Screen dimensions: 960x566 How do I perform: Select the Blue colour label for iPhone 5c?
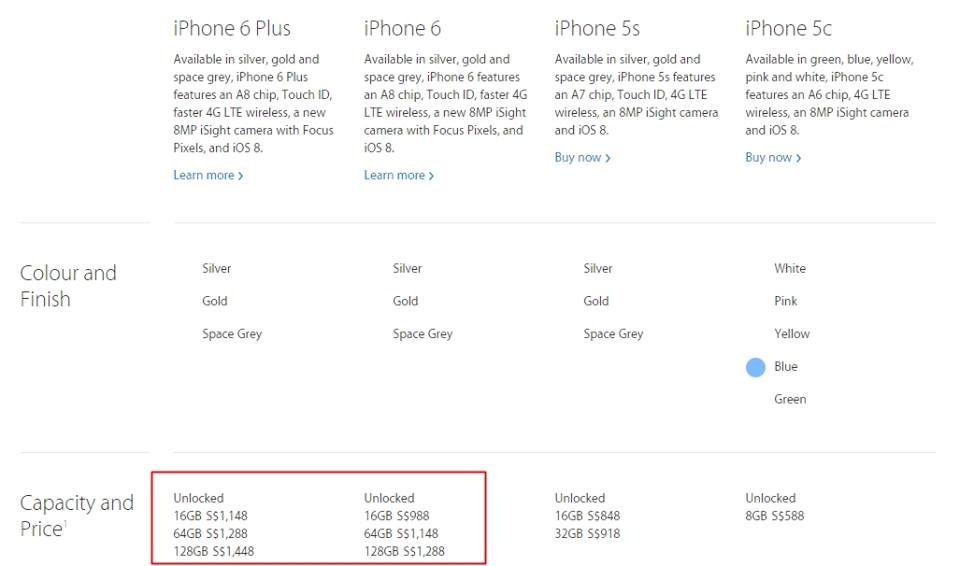click(786, 367)
